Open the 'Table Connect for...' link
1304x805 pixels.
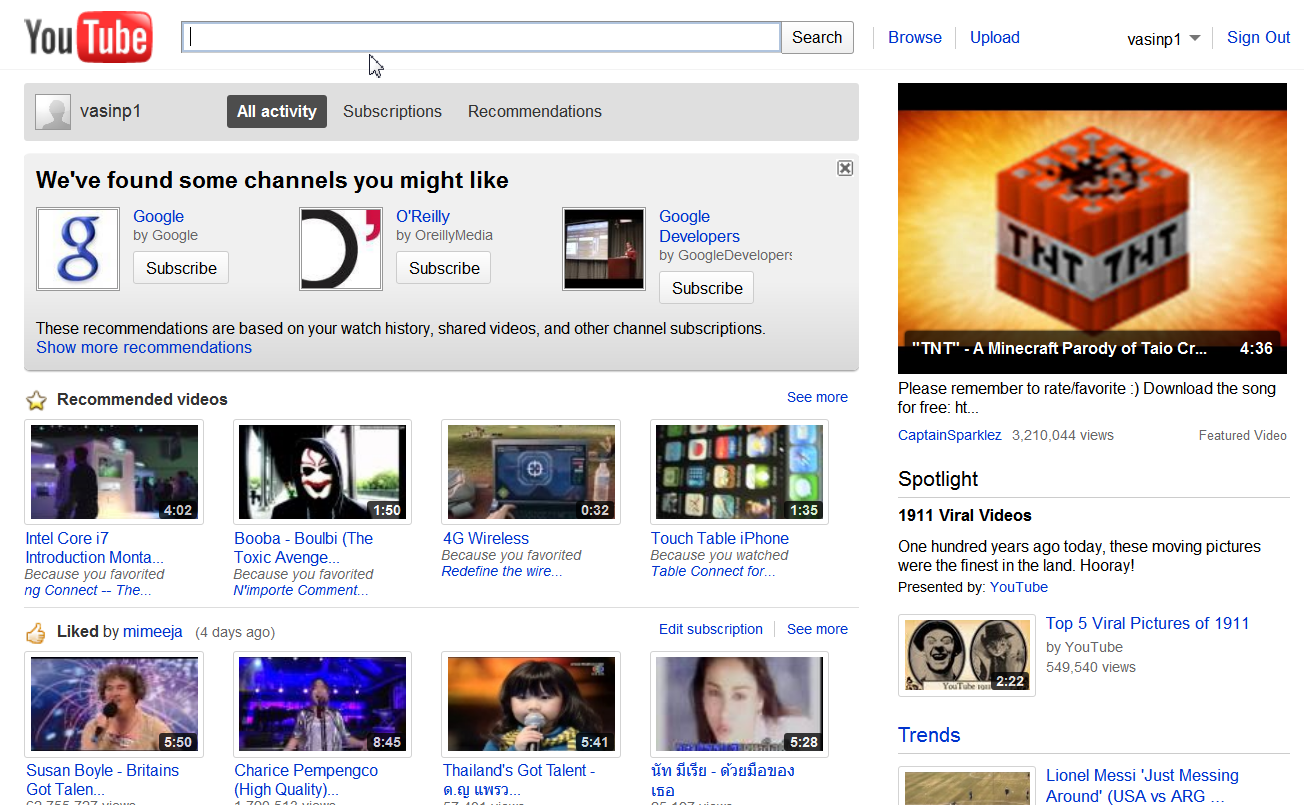tap(713, 571)
